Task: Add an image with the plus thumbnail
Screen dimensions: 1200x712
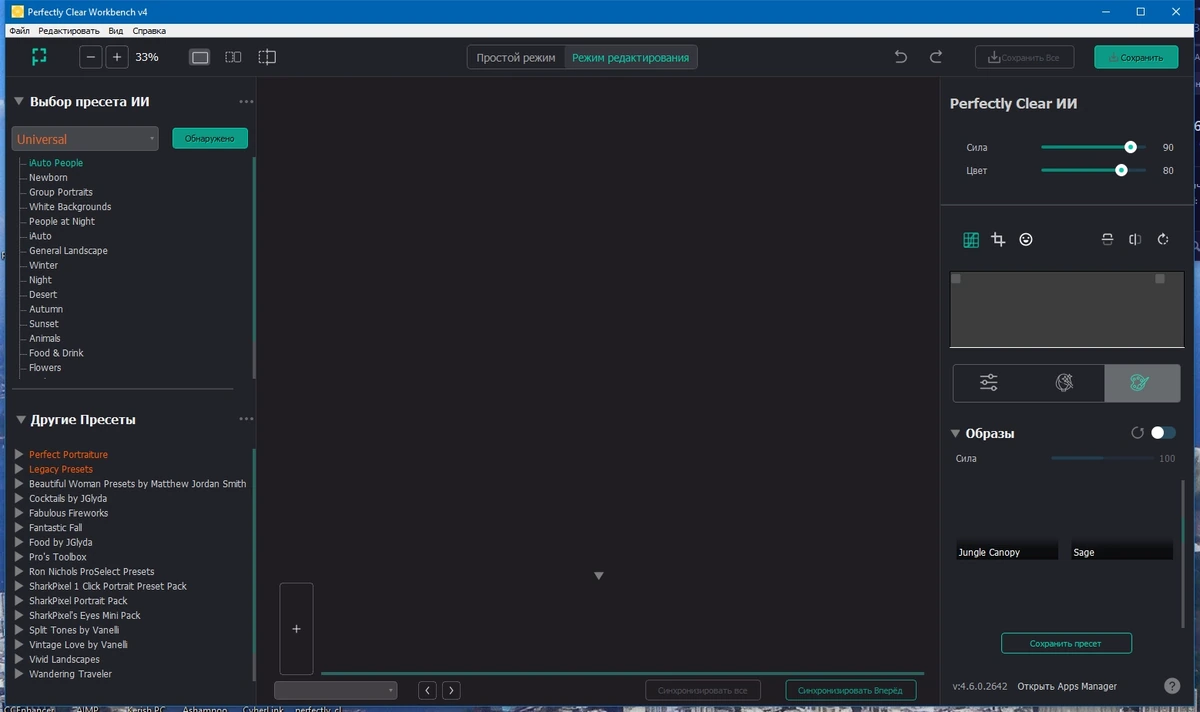Action: tap(296, 629)
